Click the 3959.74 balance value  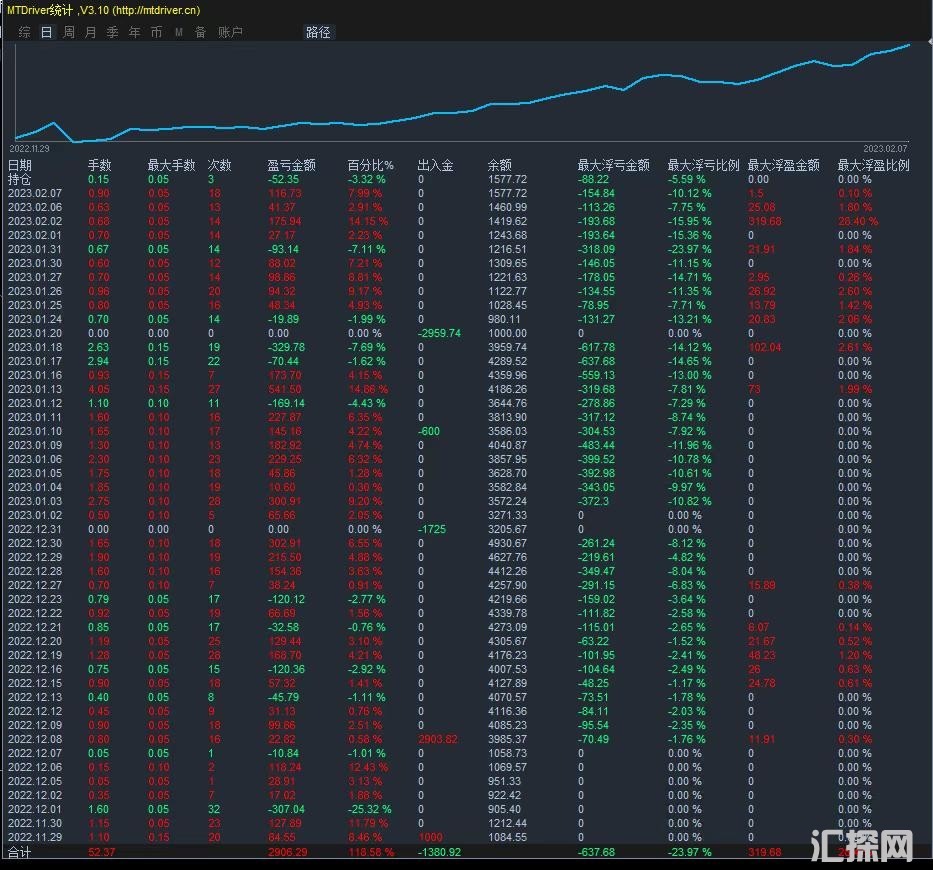pos(507,348)
